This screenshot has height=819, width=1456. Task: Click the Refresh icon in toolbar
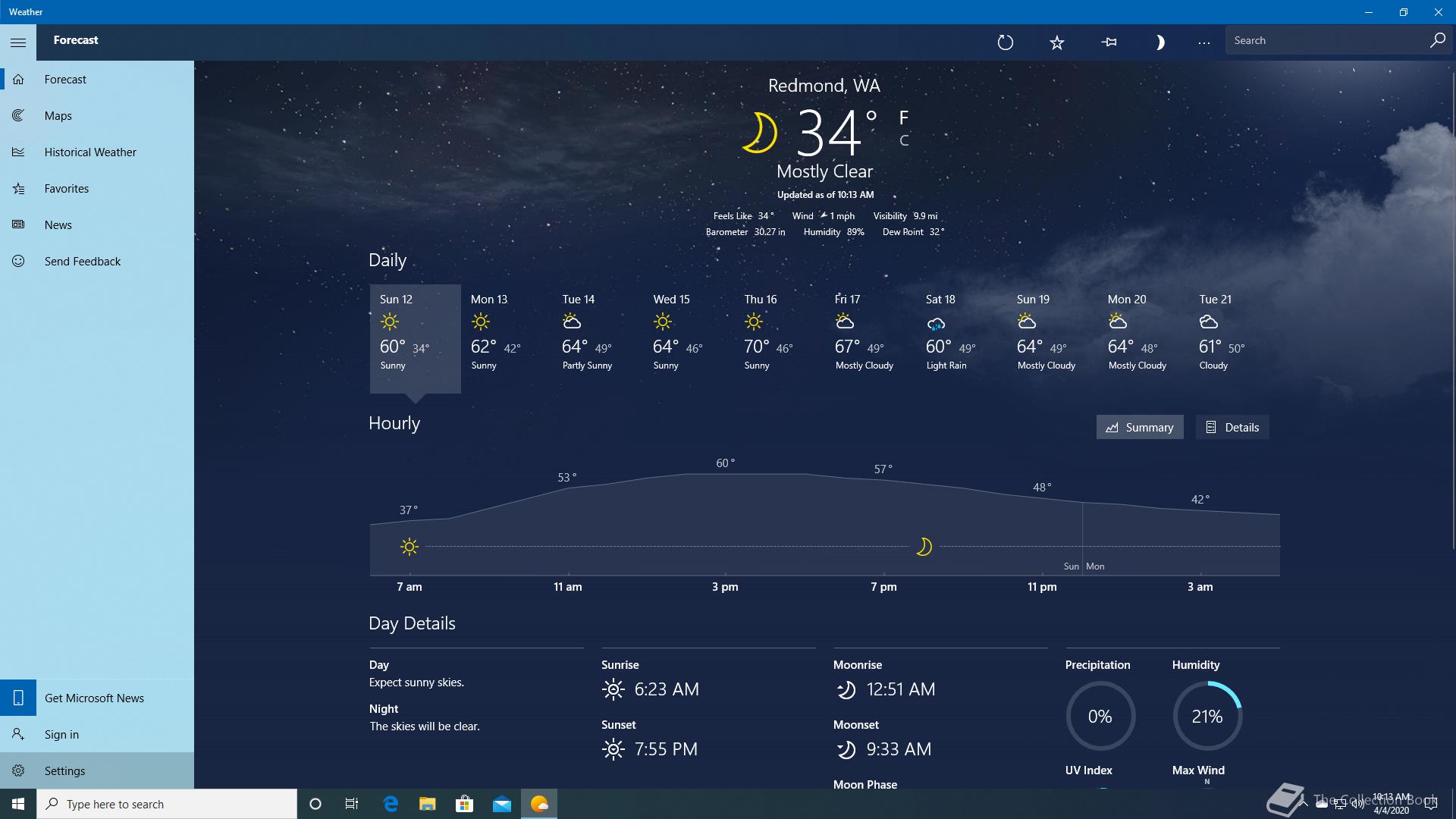[x=1005, y=42]
